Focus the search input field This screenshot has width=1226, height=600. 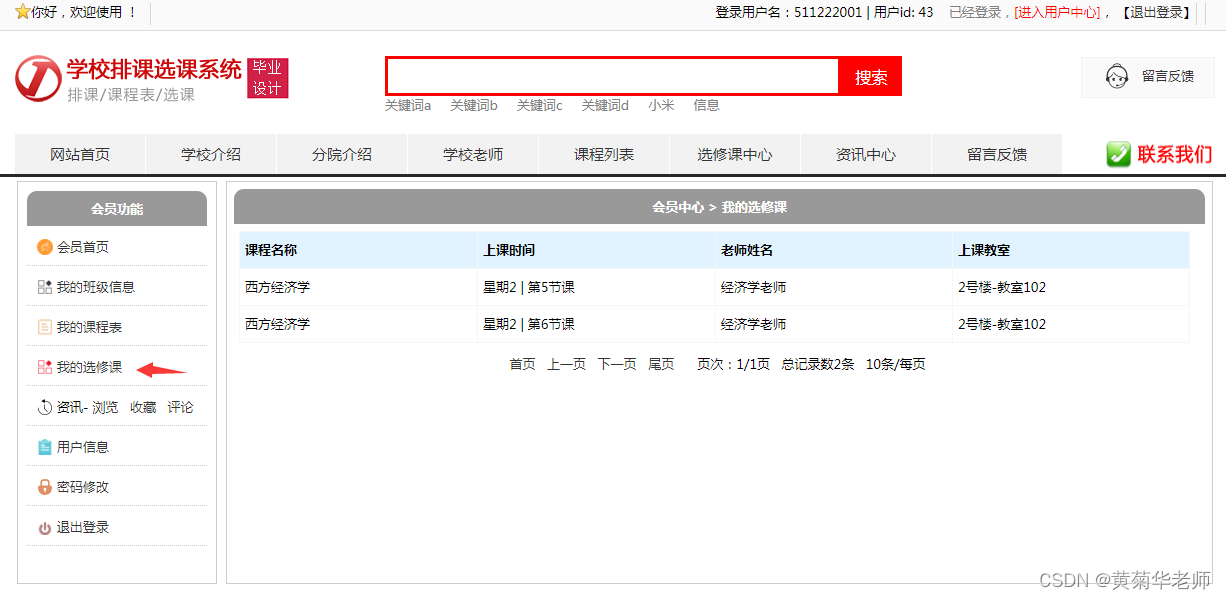(x=612, y=76)
